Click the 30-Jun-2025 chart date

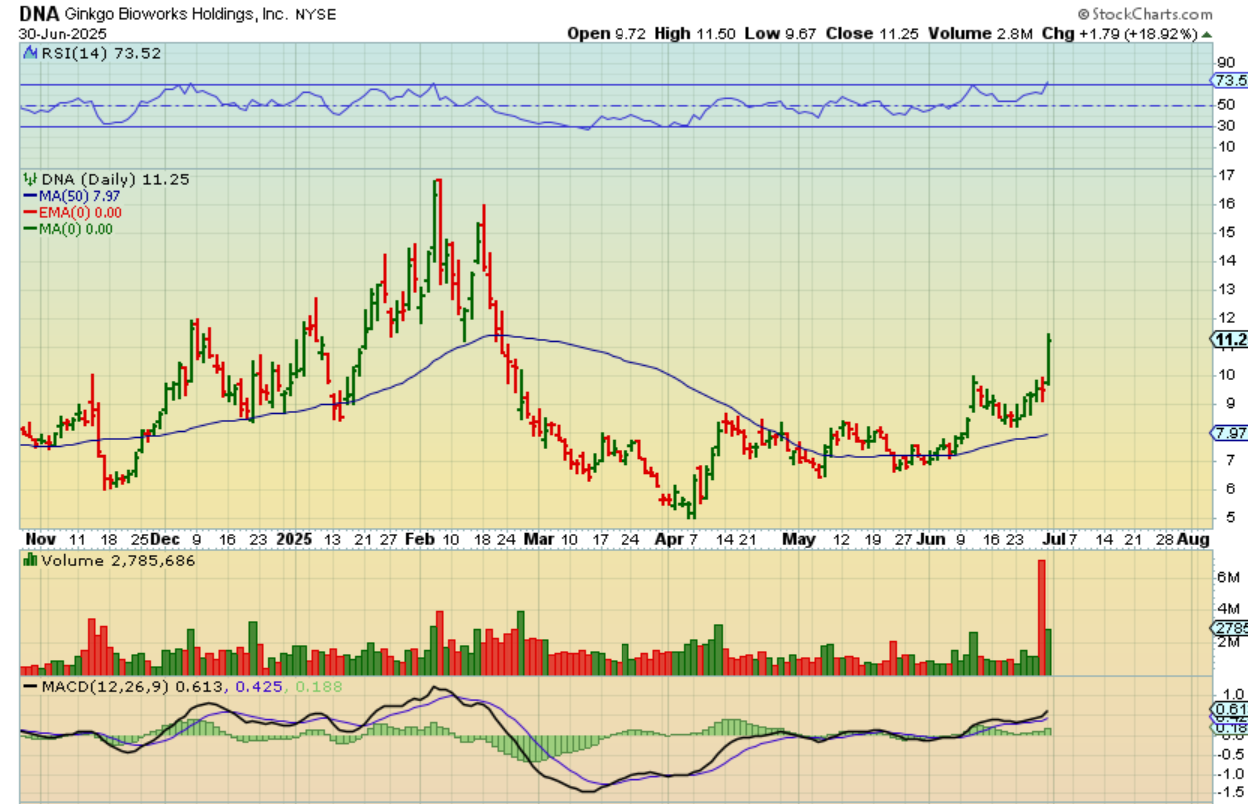pyautogui.click(x=62, y=34)
